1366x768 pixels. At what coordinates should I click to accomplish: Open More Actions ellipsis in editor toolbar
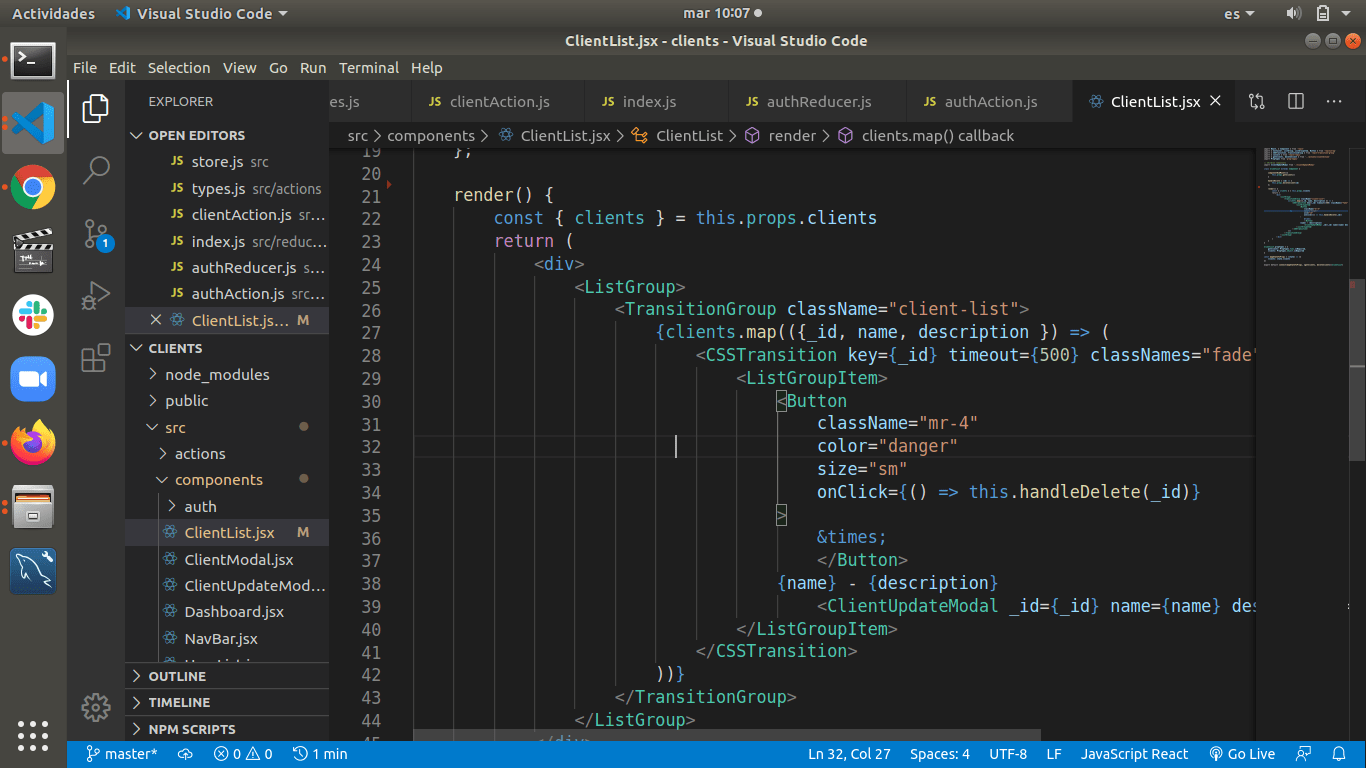click(1334, 101)
